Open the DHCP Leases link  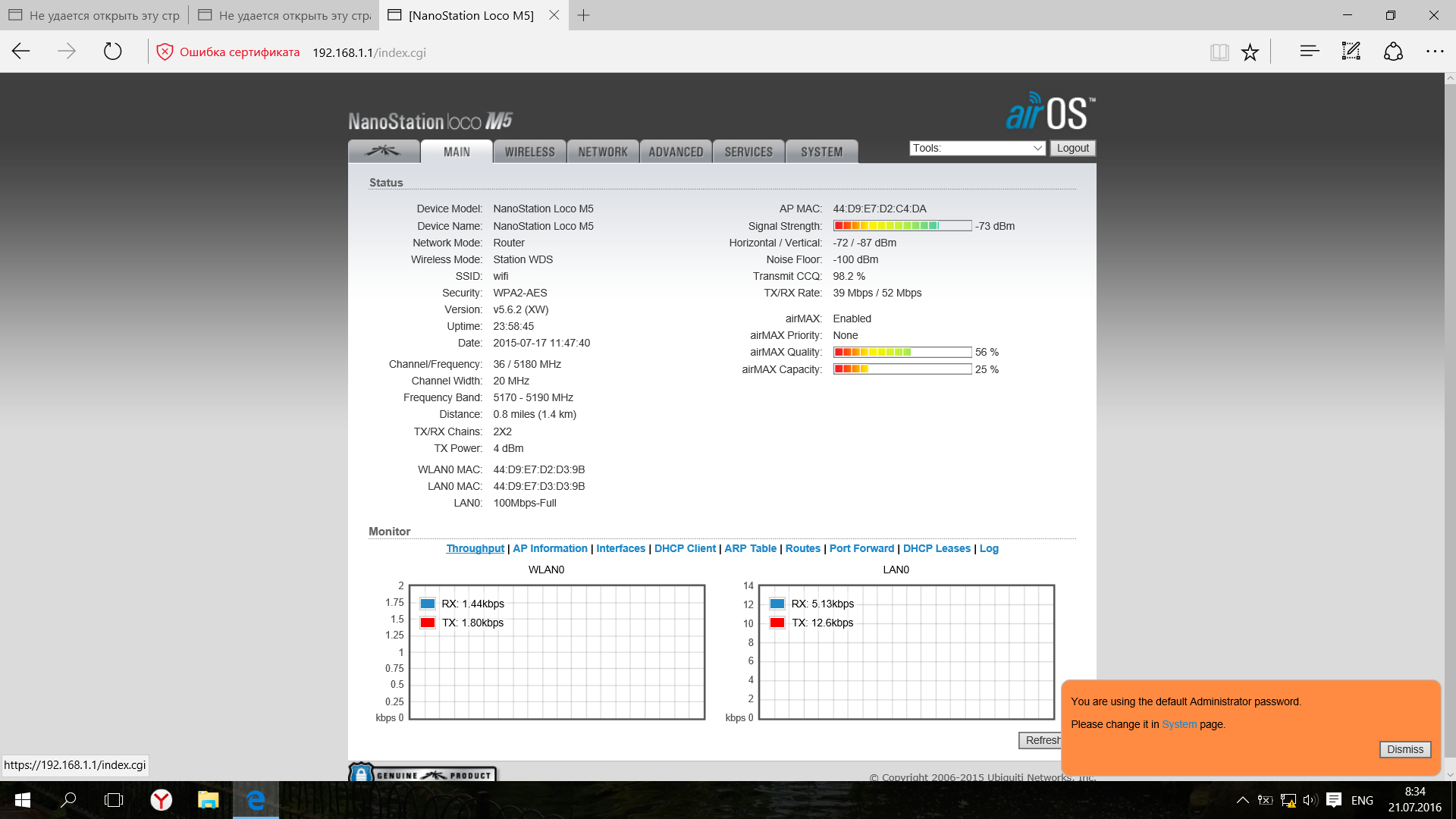click(x=937, y=548)
